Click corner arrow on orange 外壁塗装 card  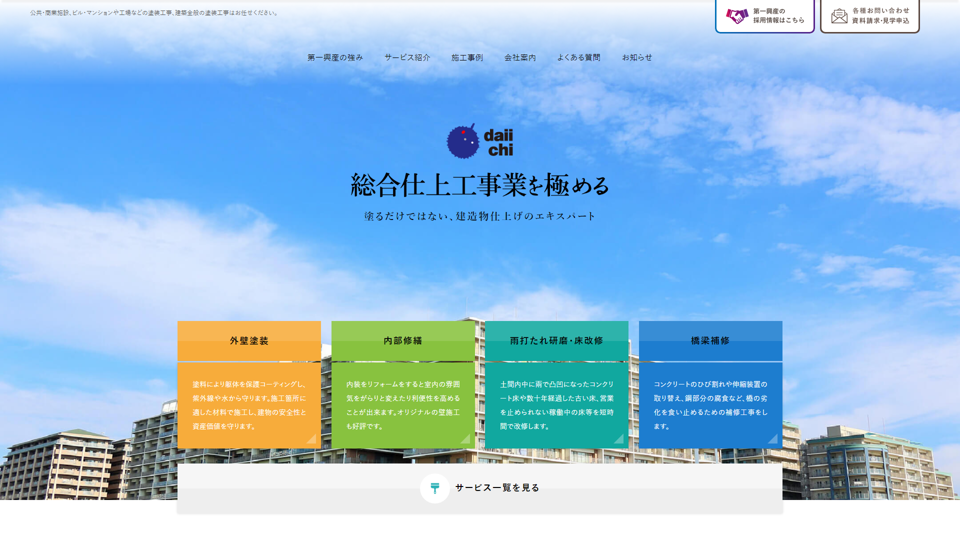click(311, 438)
